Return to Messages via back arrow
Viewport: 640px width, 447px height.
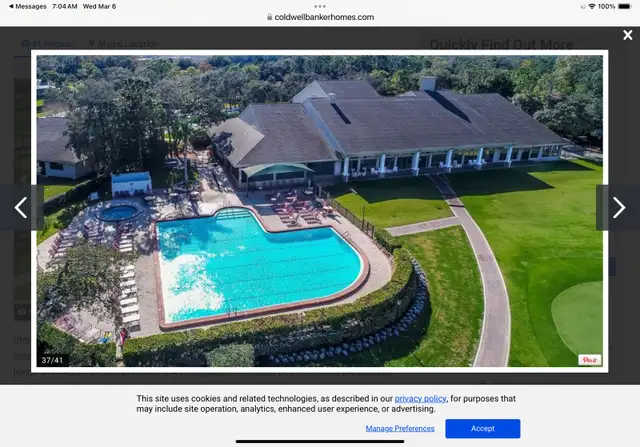(27, 7)
